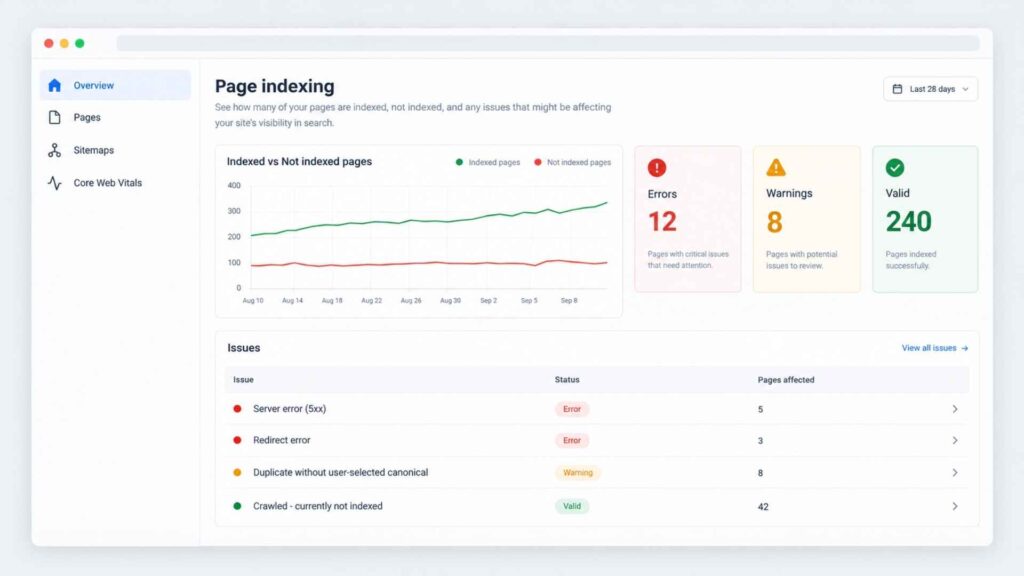Open the Last 28 days dropdown
Screen dimensions: 1024x576
pos(931,89)
